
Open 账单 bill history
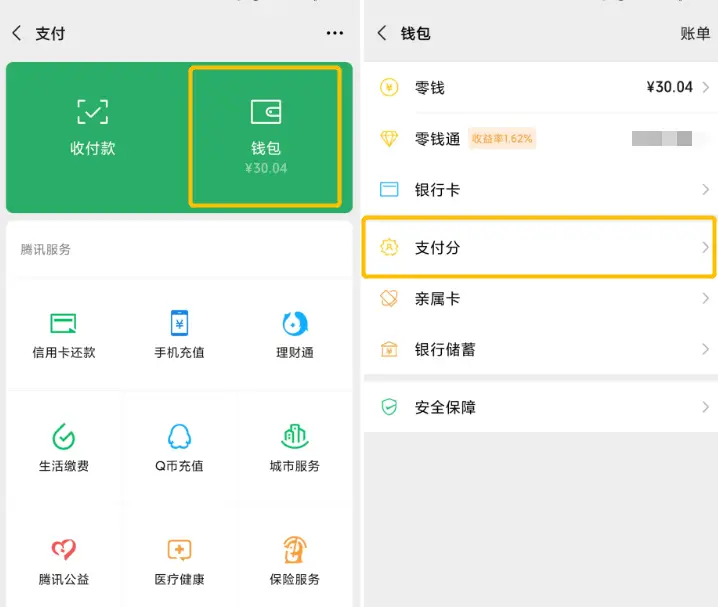(x=695, y=33)
